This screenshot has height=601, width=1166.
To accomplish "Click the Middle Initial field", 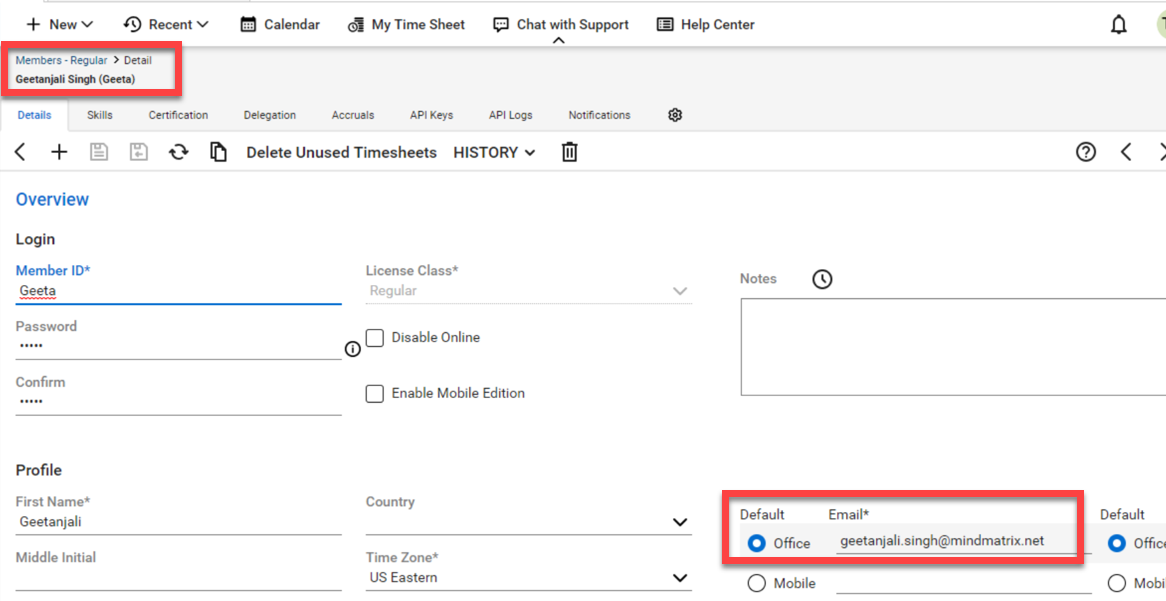I will point(178,578).
